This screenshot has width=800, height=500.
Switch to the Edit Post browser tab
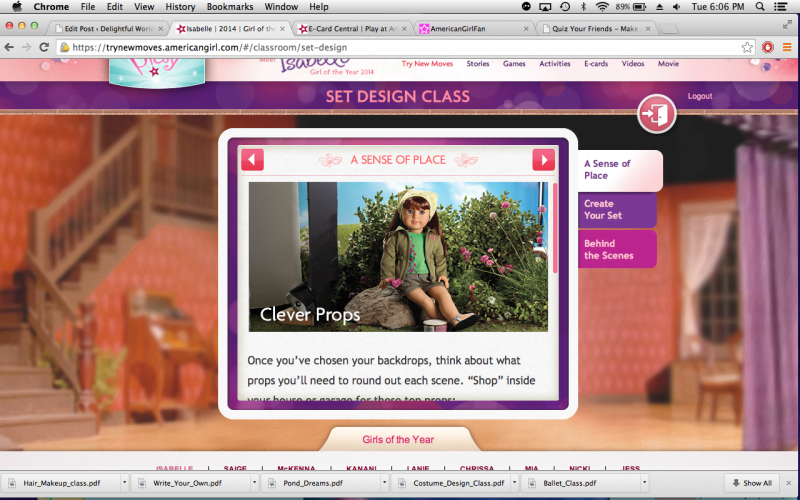108,29
